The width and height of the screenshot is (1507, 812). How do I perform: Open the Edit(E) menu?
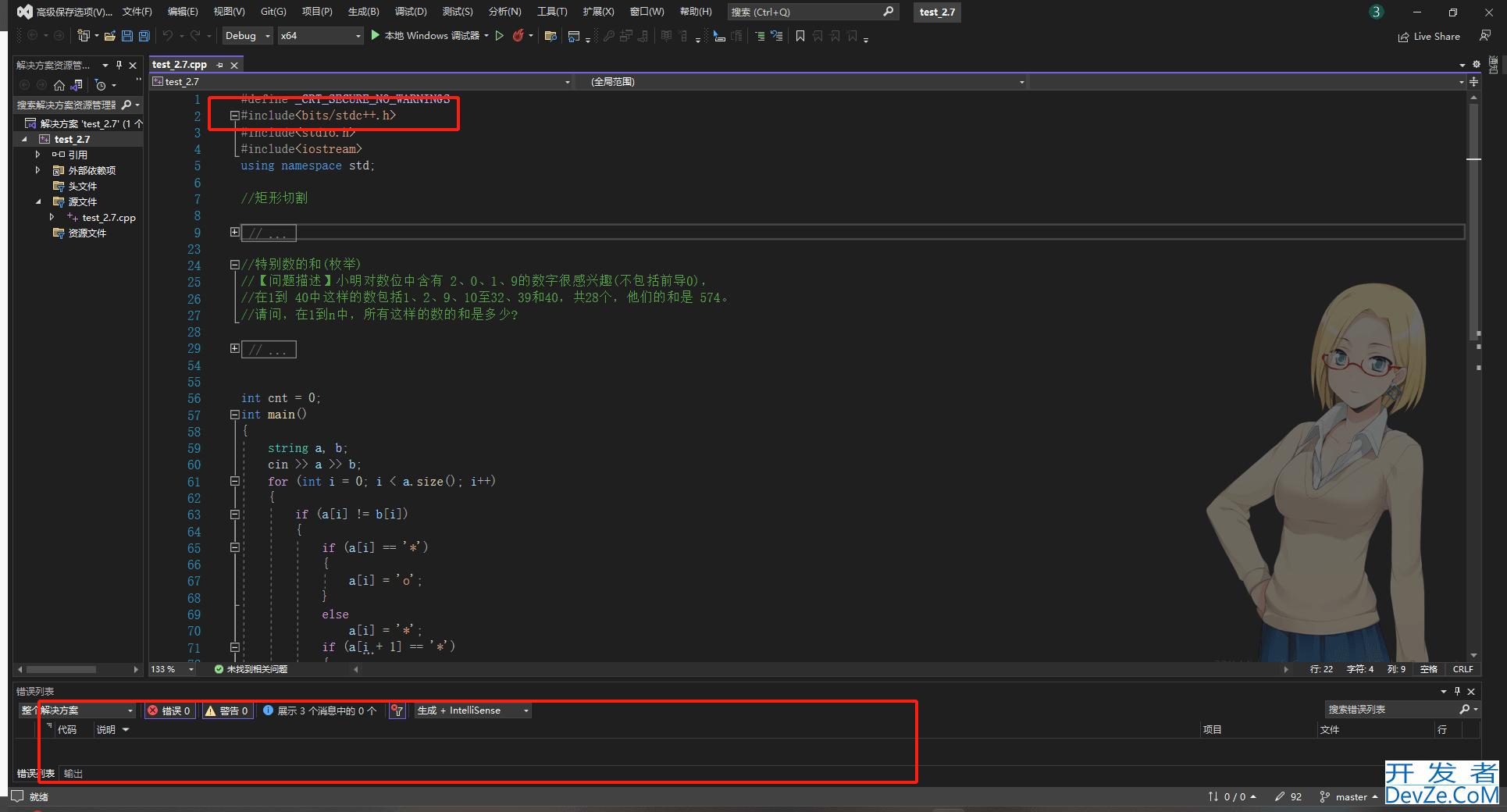[183, 12]
